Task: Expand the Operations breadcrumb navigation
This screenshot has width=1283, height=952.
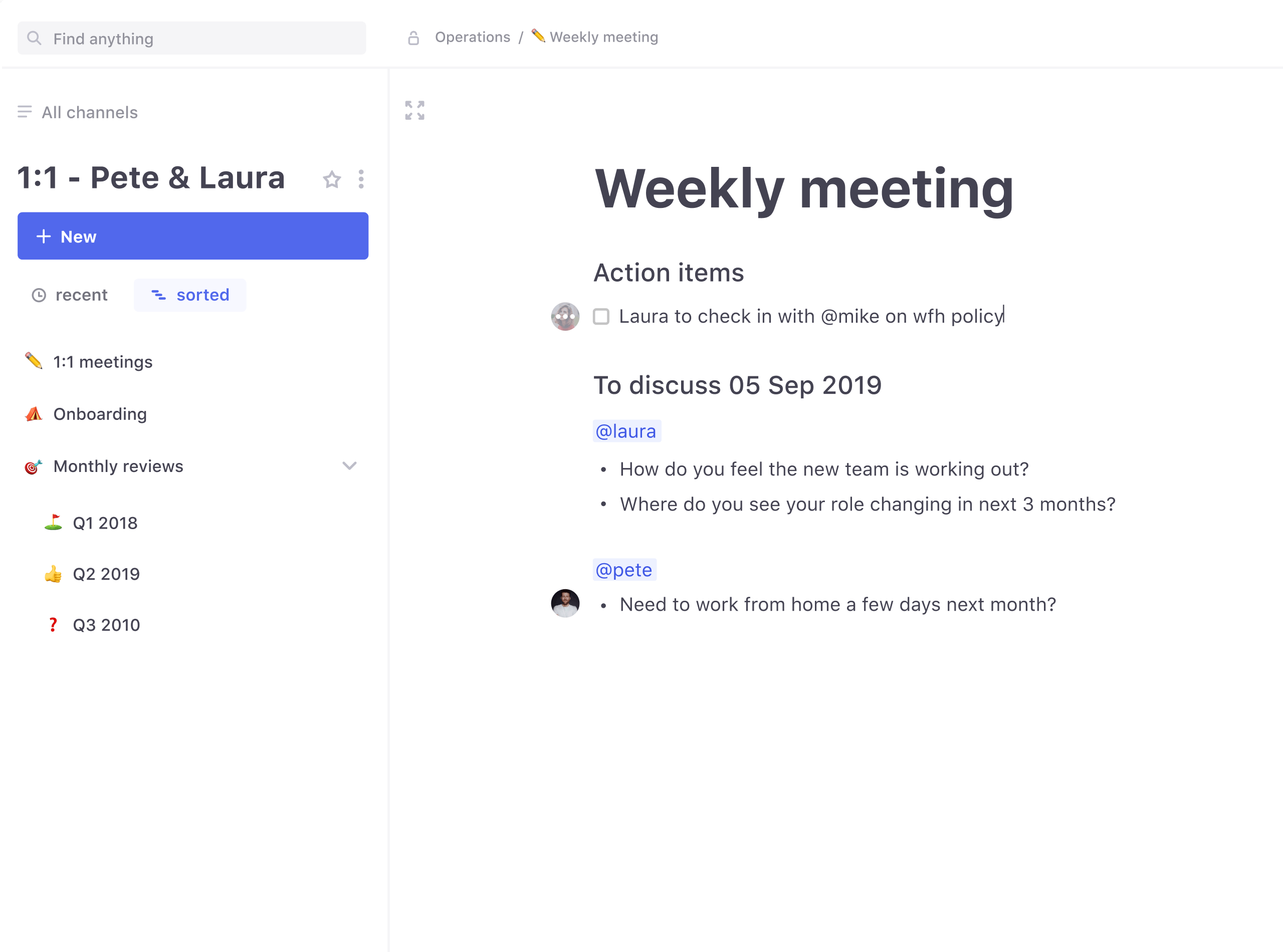Action: pyautogui.click(x=472, y=37)
